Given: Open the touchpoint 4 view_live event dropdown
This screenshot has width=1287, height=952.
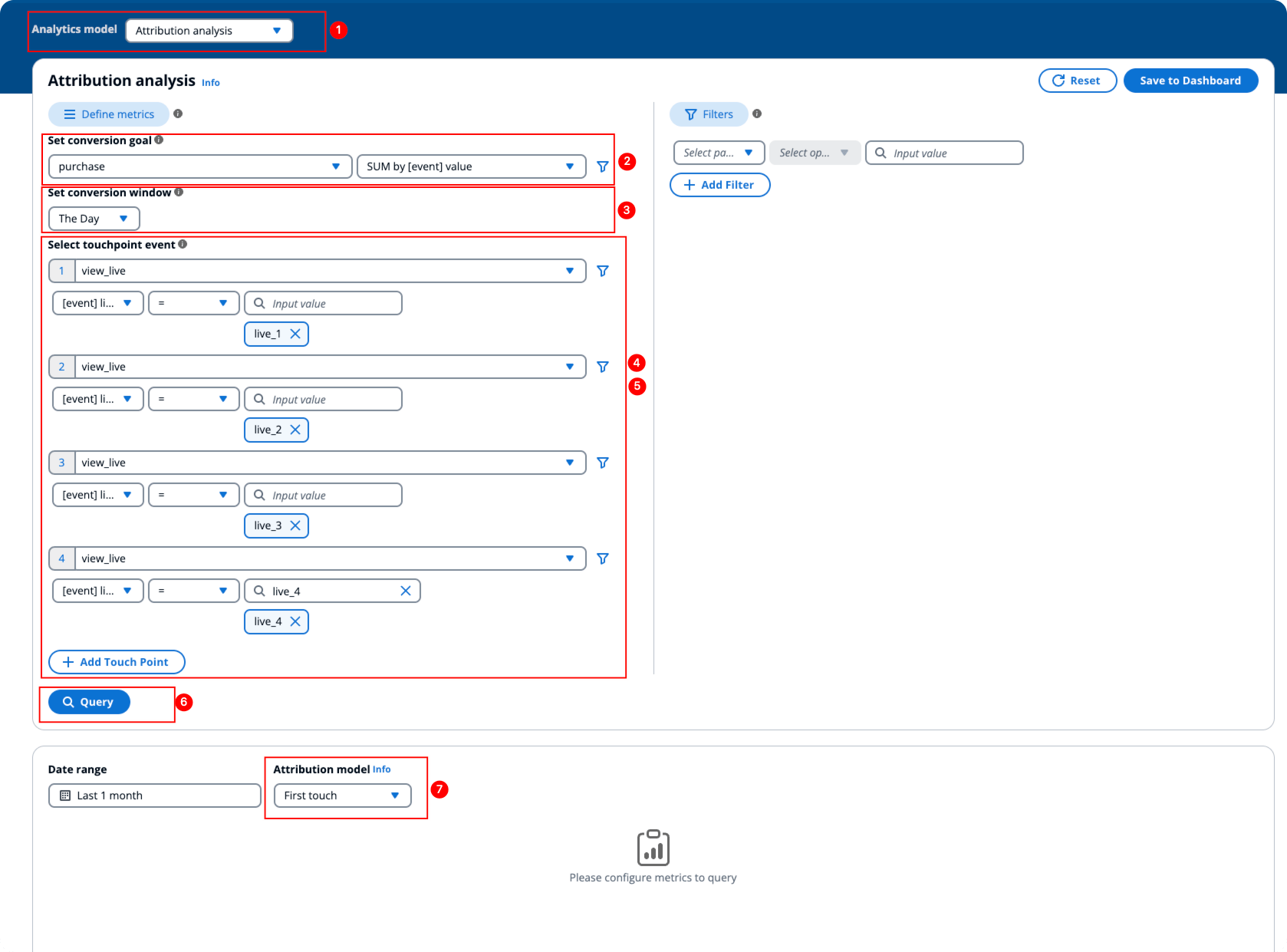Looking at the screenshot, I should pyautogui.click(x=331, y=558).
